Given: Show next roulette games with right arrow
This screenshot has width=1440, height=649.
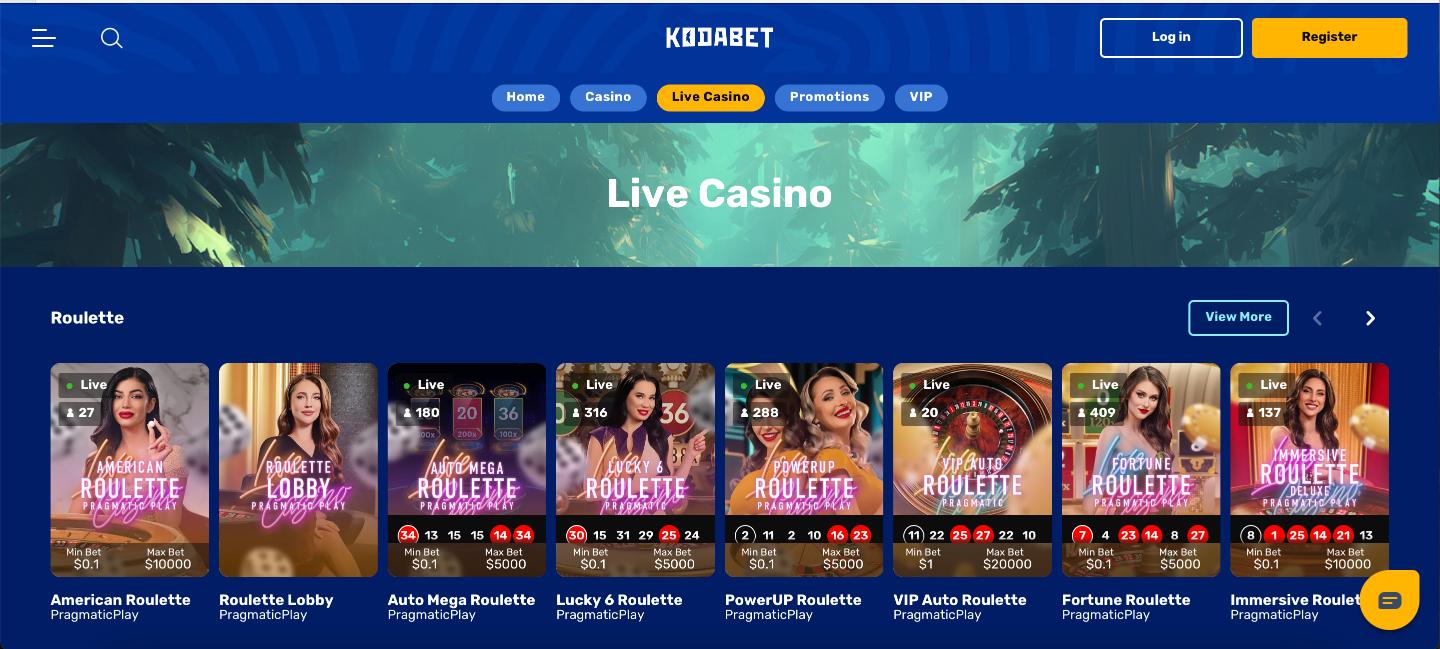Looking at the screenshot, I should tap(1371, 318).
